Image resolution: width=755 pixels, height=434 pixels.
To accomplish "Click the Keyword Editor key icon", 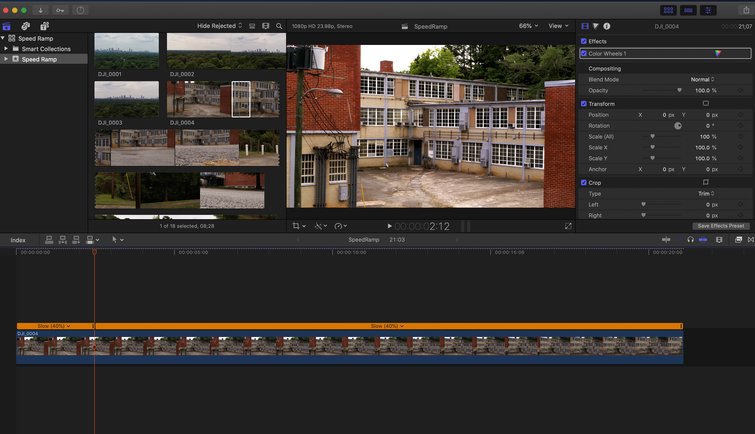I will 60,10.
